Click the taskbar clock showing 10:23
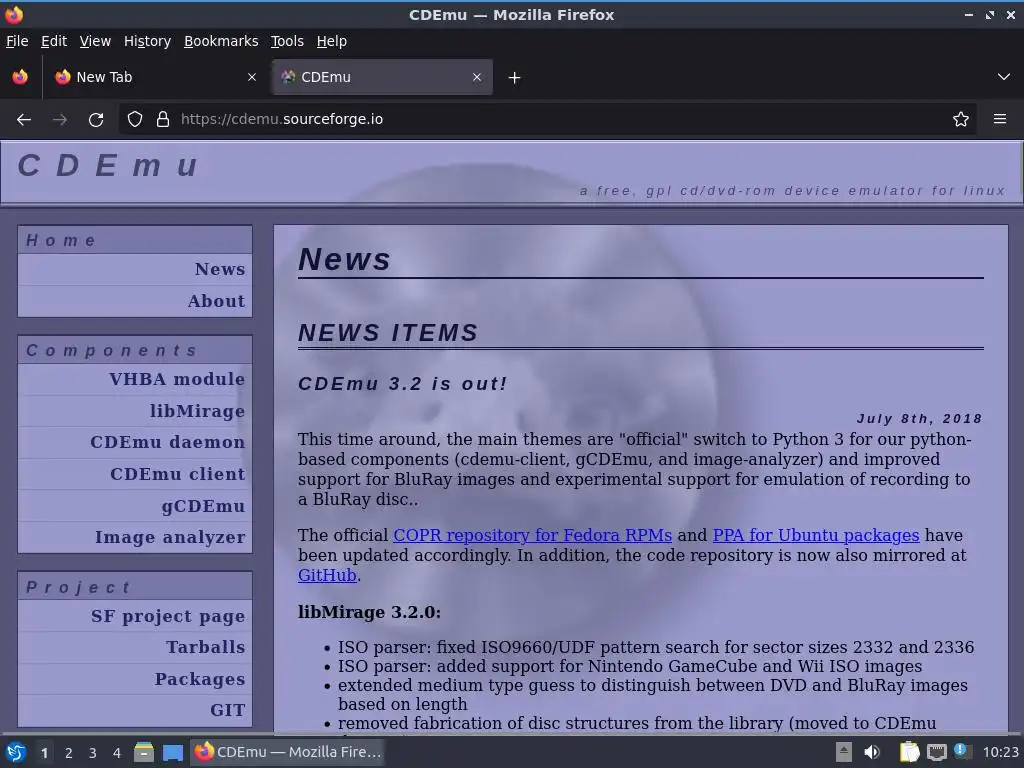The height and width of the screenshot is (768, 1024). [1000, 752]
